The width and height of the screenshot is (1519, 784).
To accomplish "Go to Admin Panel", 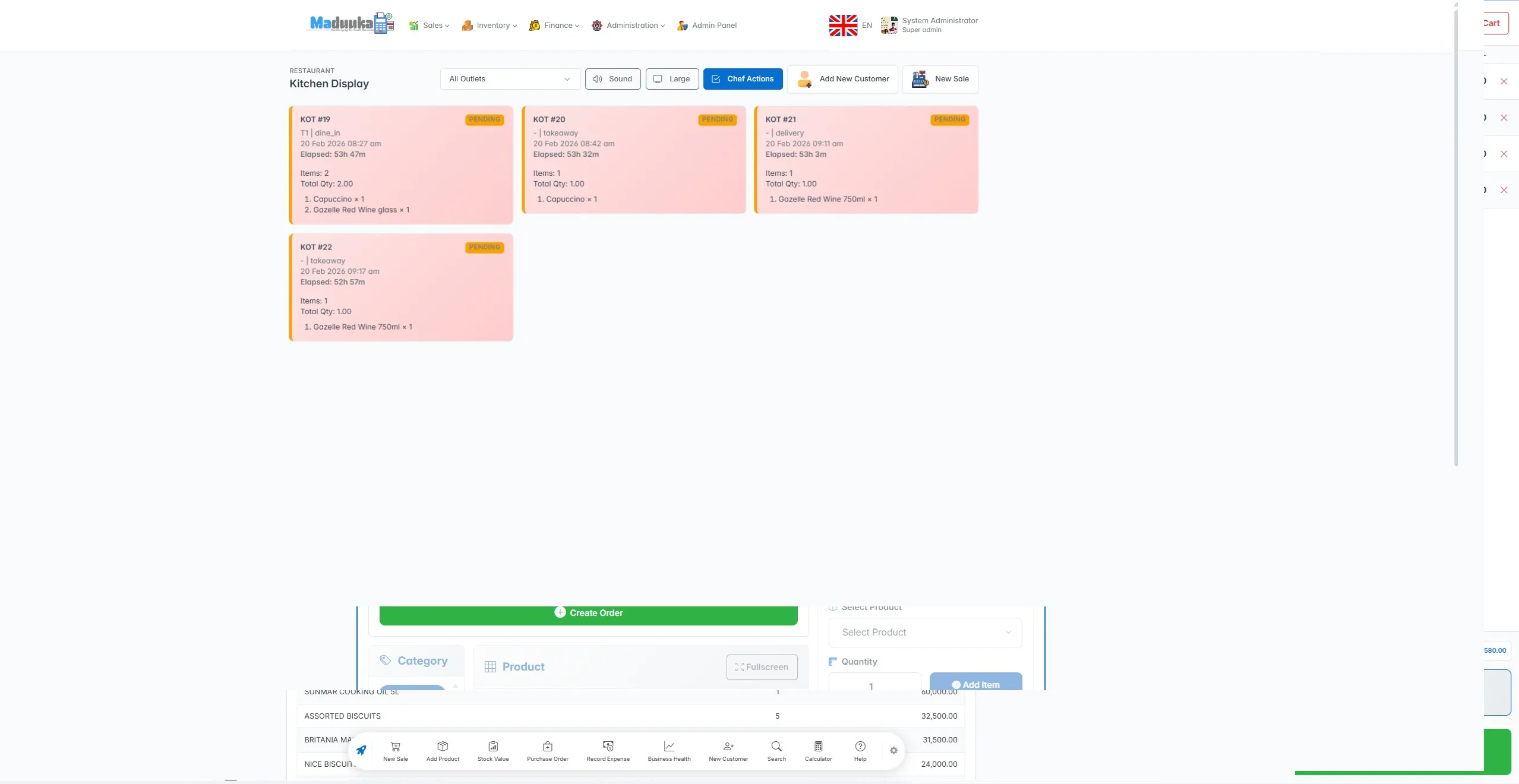I will [x=707, y=26].
